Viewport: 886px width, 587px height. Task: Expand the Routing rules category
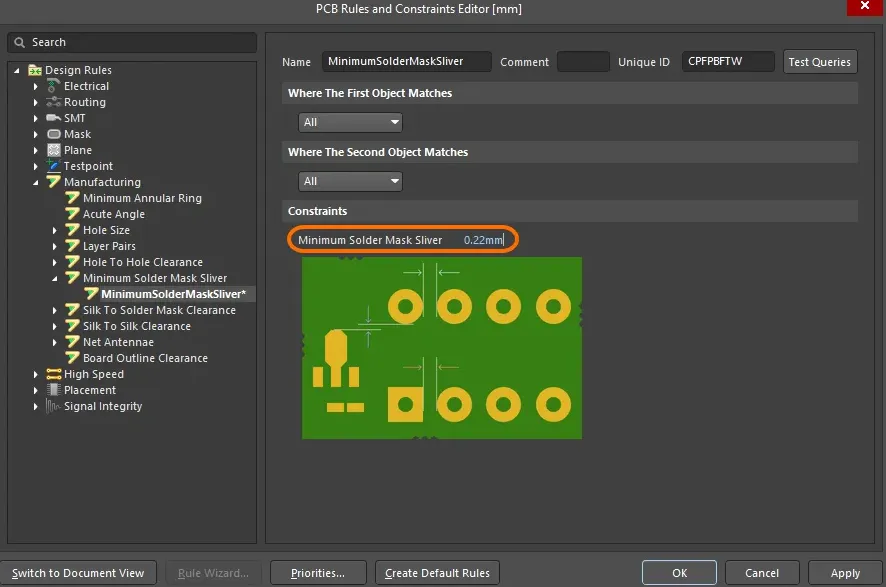tap(36, 102)
